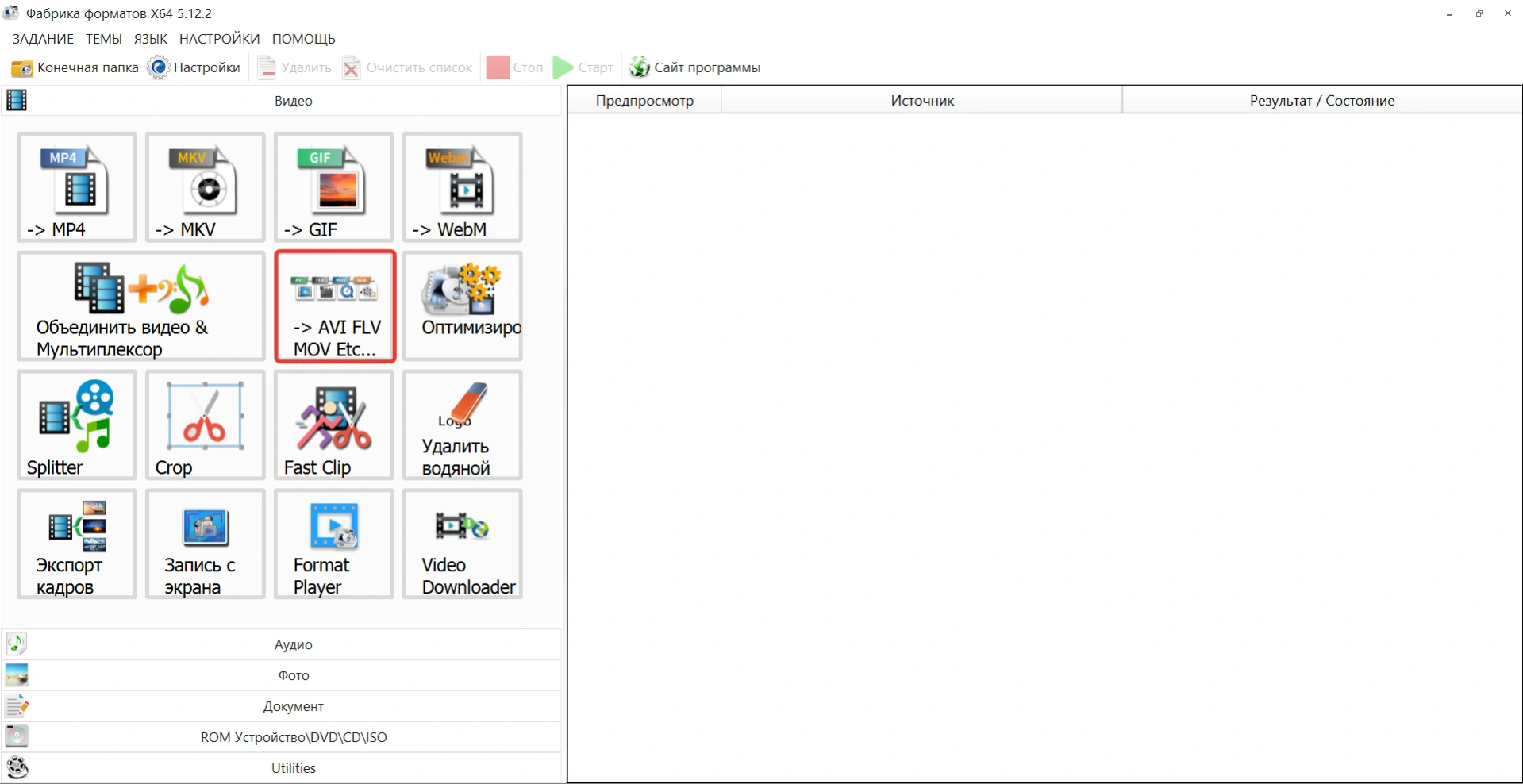Screen dimensions: 1523x784
Task: Open the GIF converter
Action: [x=333, y=187]
